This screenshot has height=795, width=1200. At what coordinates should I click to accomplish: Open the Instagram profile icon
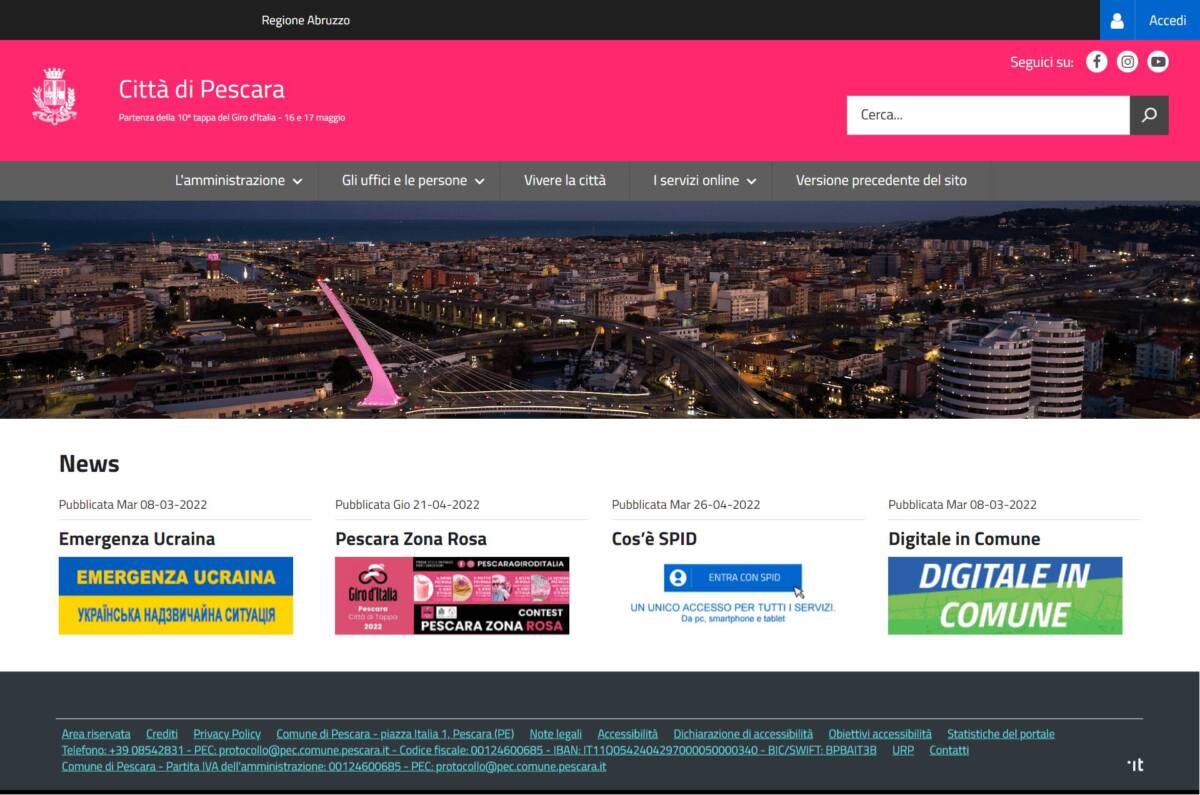click(x=1127, y=62)
